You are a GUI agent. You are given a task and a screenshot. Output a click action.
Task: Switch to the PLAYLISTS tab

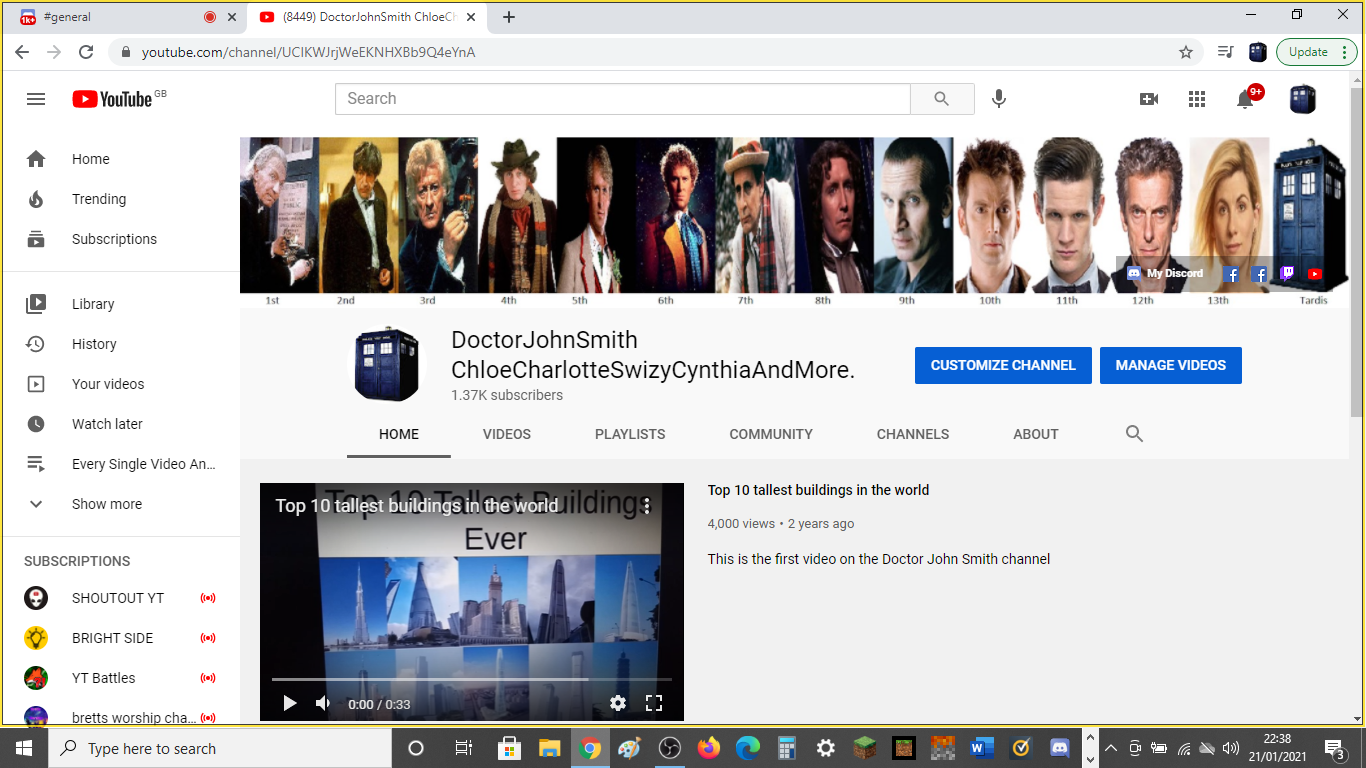(x=630, y=434)
